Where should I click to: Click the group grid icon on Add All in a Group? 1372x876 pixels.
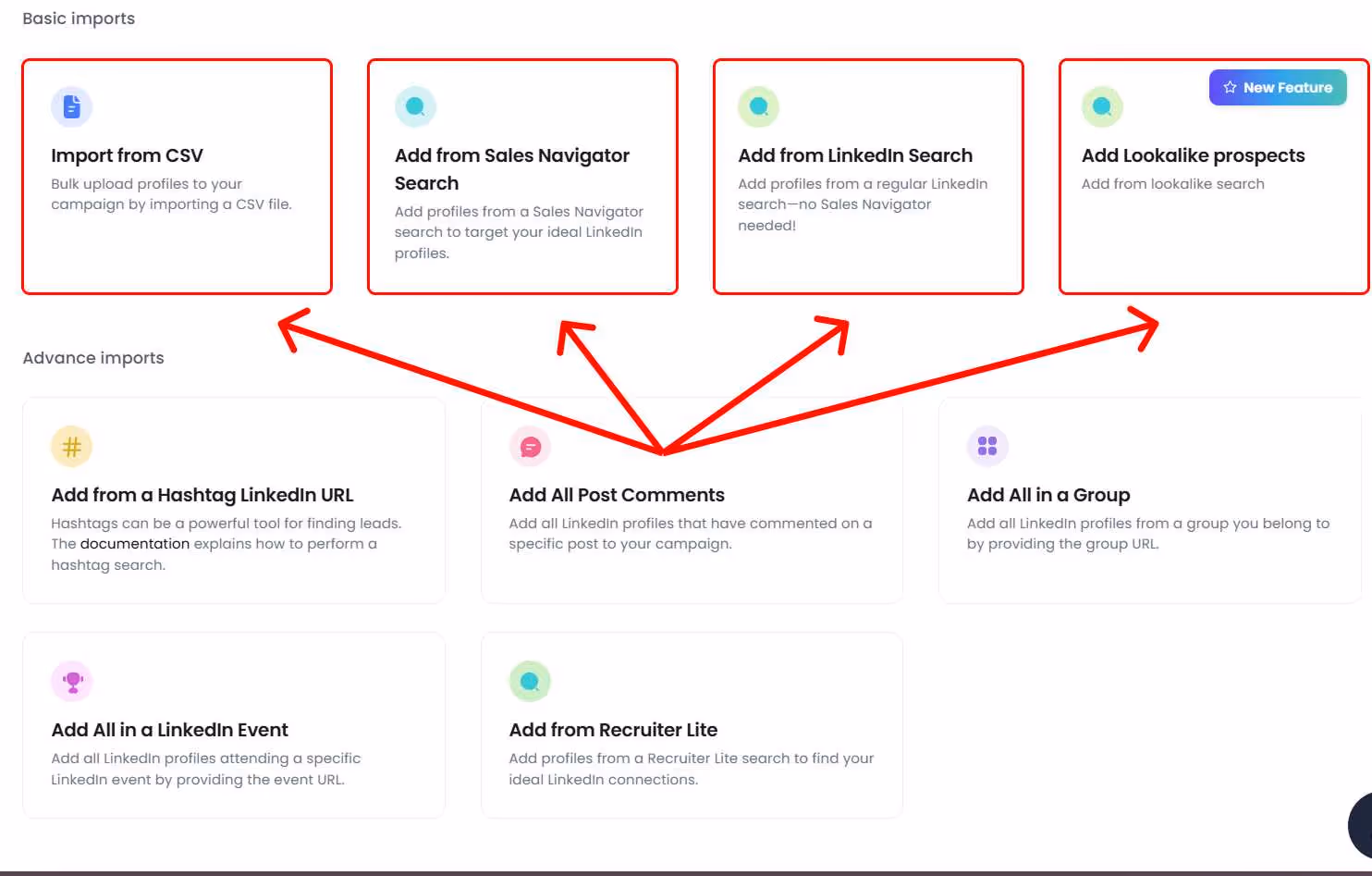[x=986, y=446]
